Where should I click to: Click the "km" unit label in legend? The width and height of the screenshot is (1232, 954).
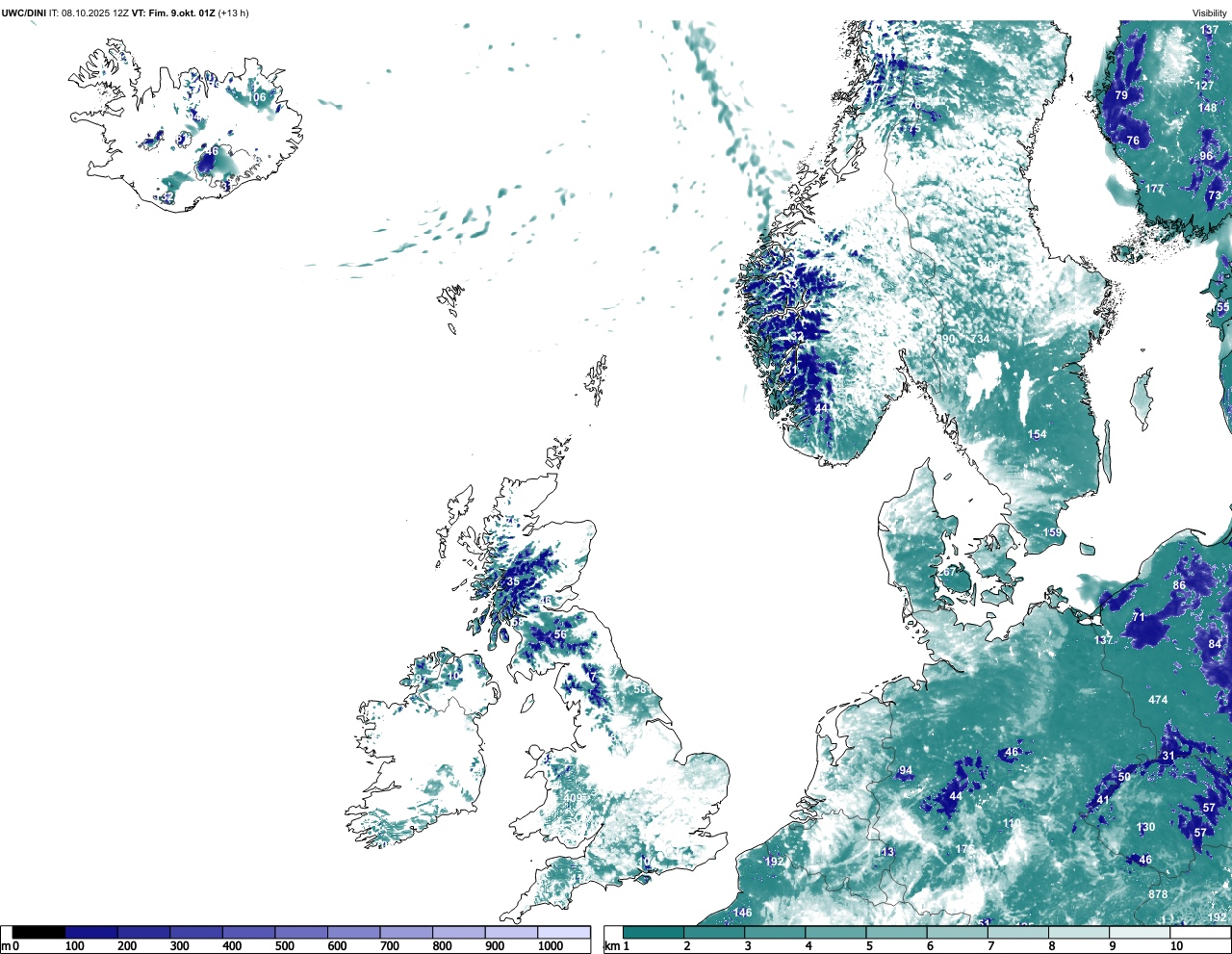[611, 946]
